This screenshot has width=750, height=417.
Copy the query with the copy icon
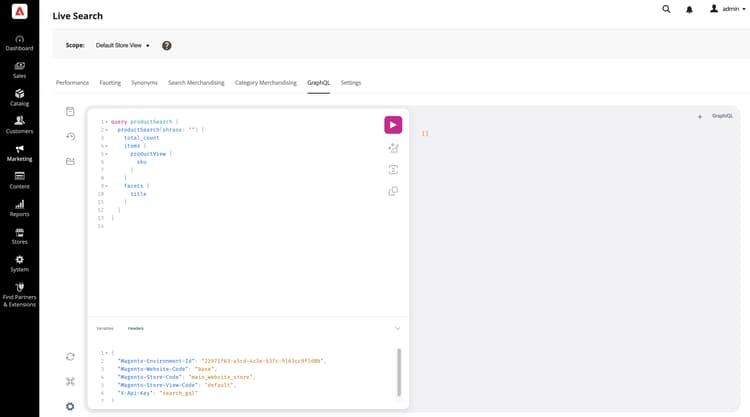click(x=393, y=191)
